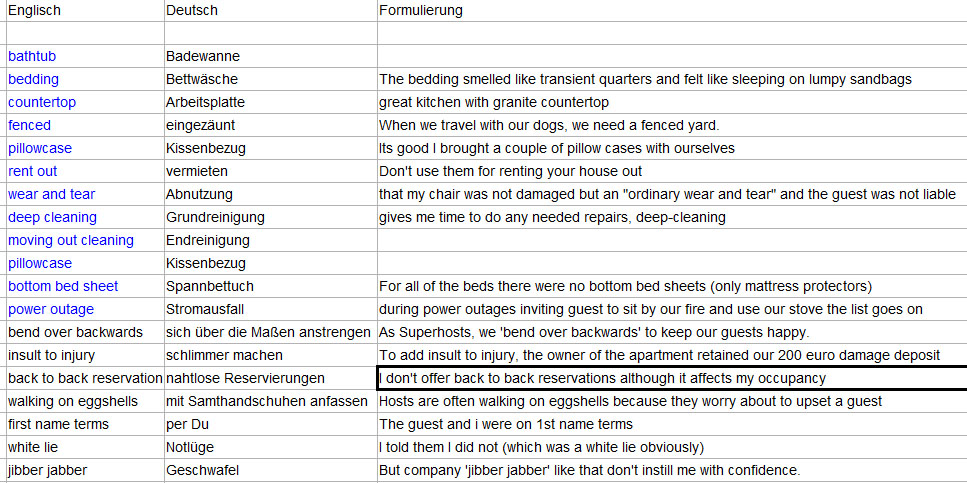This screenshot has width=967, height=483.
Task: Click the 'white lie' cell
Action: [85, 447]
